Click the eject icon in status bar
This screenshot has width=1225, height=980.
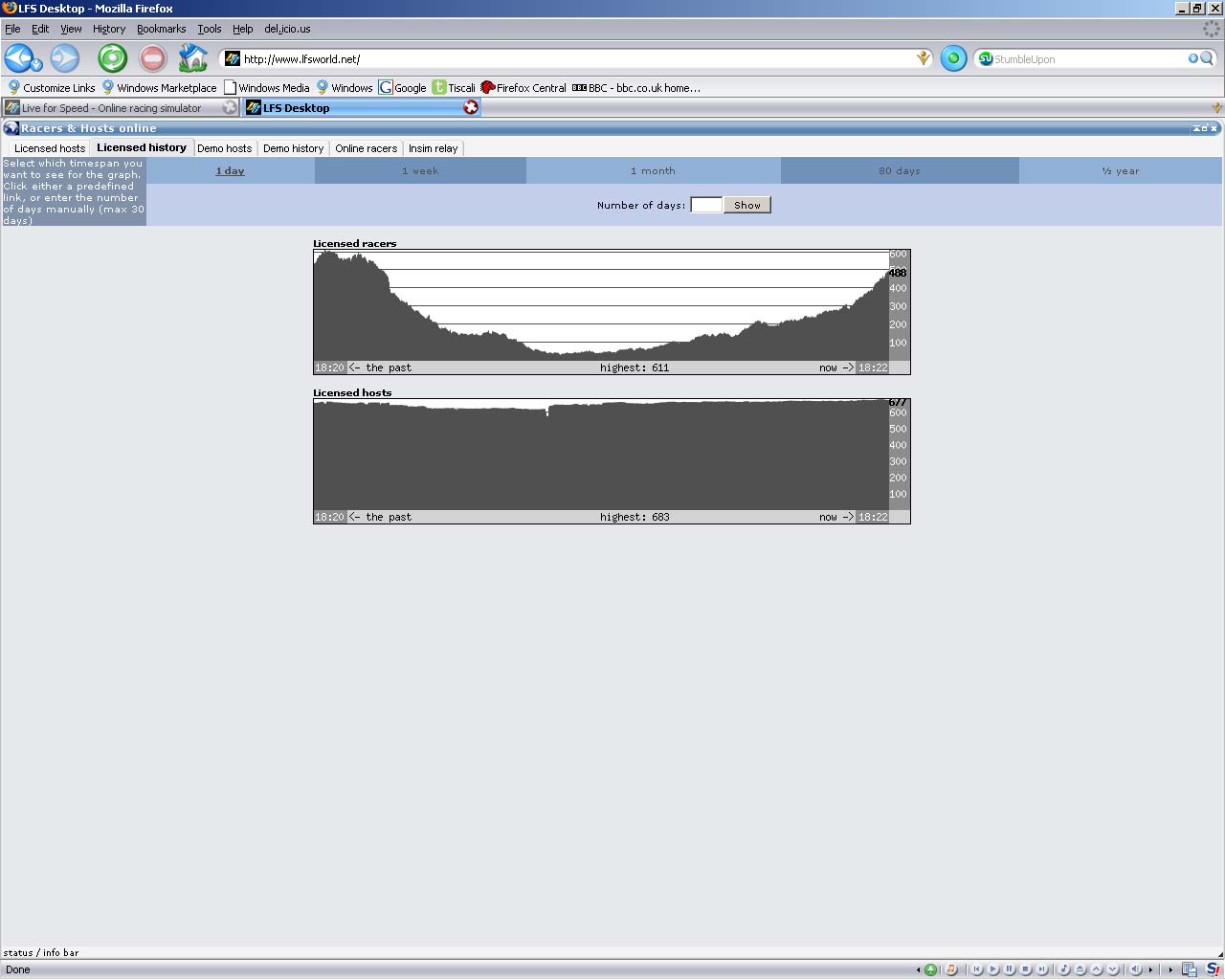pyautogui.click(x=1080, y=969)
